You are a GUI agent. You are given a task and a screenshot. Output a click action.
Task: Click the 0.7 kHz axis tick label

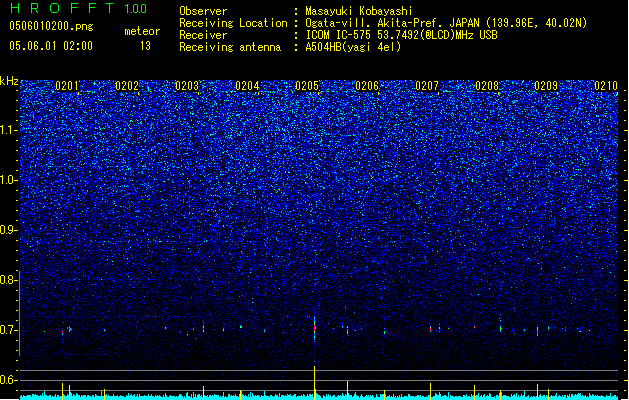click(x=9, y=330)
